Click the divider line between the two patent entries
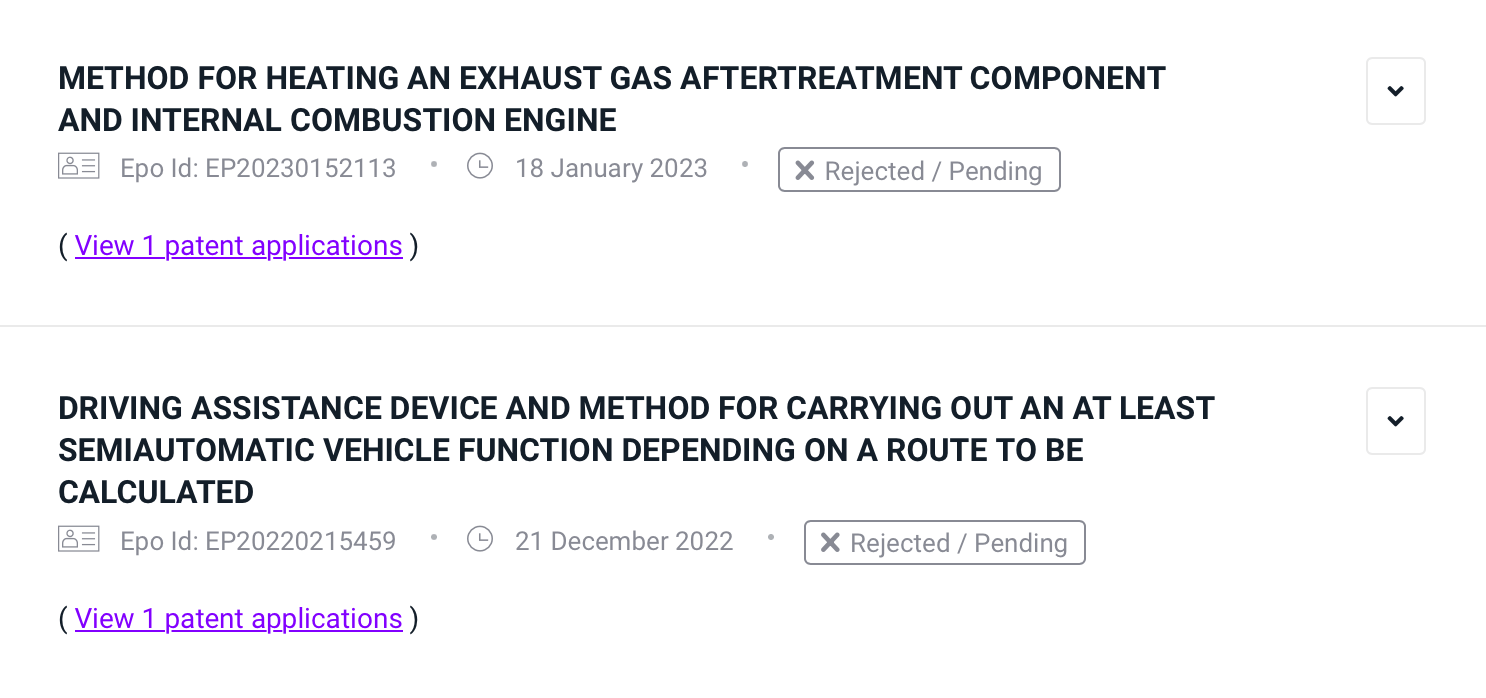1486x698 pixels. pyautogui.click(x=742, y=326)
